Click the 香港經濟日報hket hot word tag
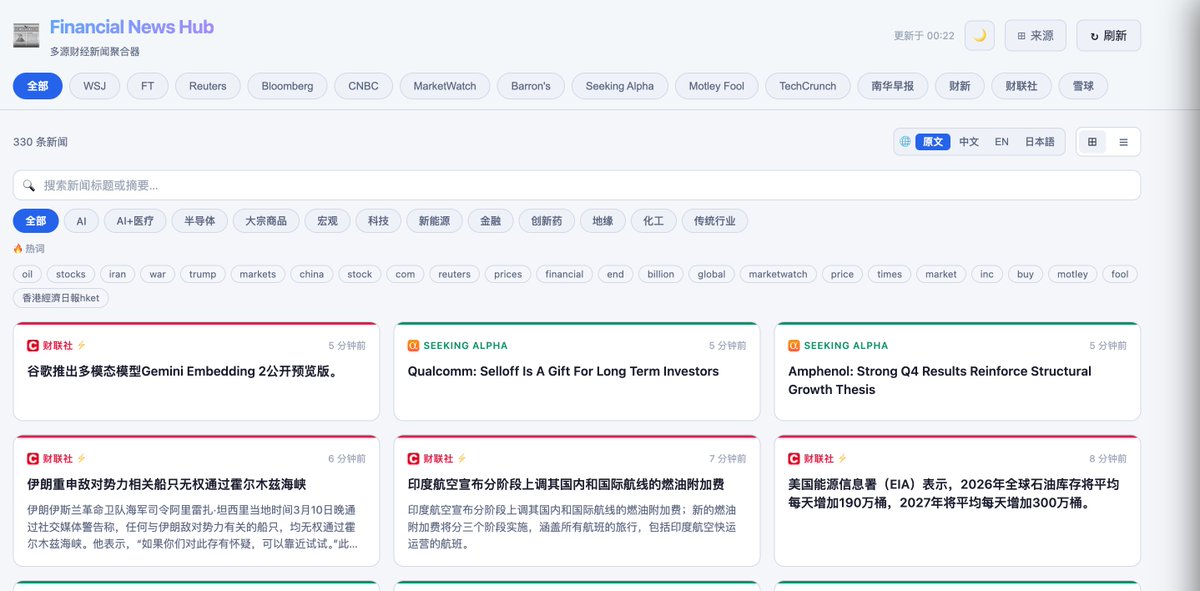The width and height of the screenshot is (1200, 591). (x=61, y=298)
